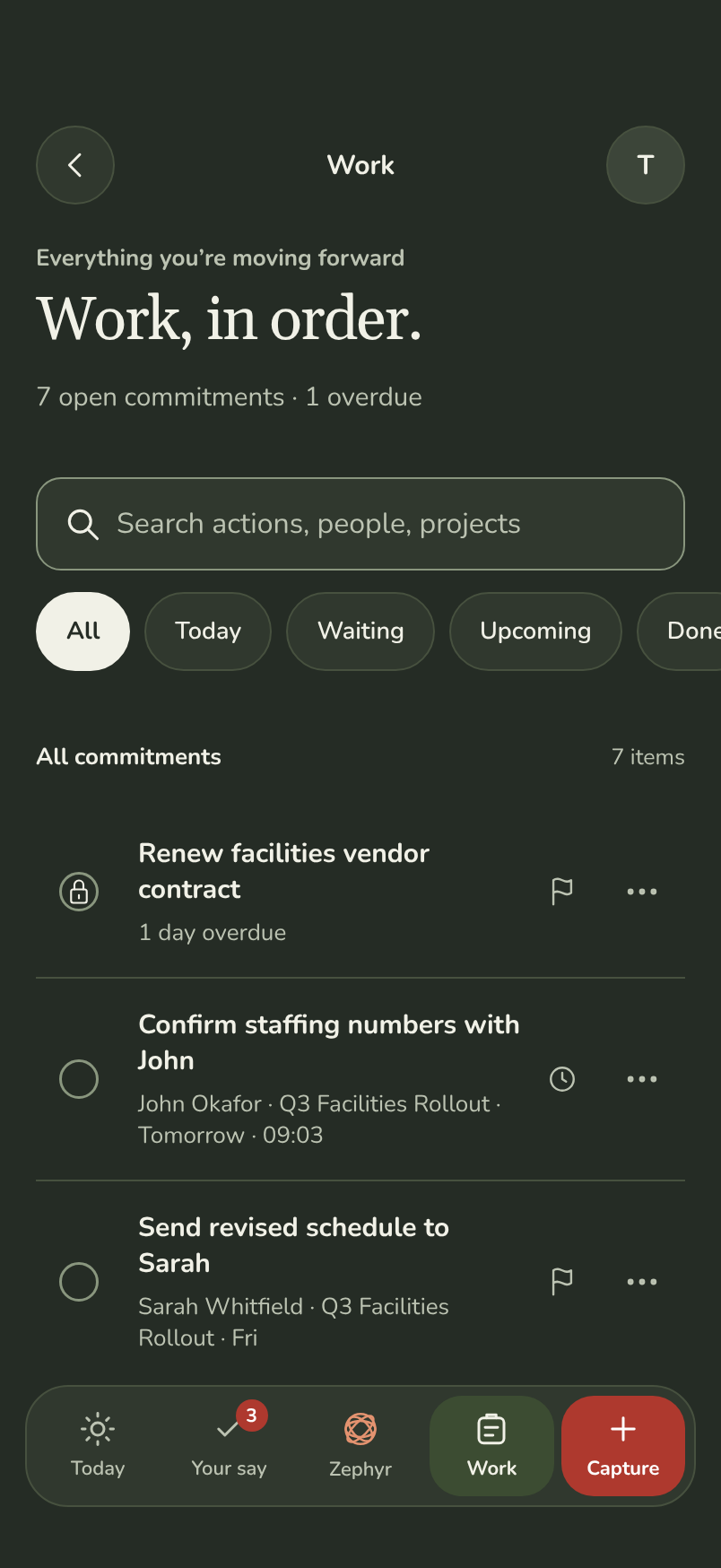Tap the red Capture button
Viewport: 721px width, 1568px height.
[x=623, y=1446]
